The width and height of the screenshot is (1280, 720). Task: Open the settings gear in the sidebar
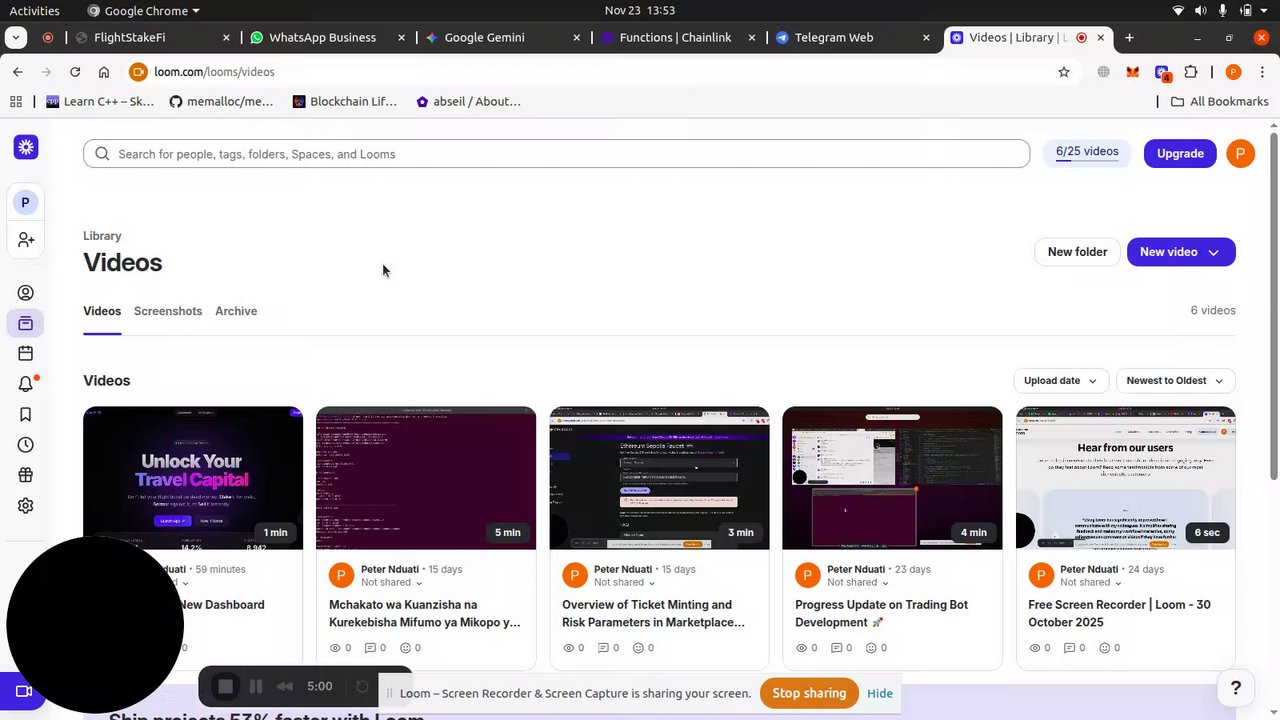tap(26, 506)
